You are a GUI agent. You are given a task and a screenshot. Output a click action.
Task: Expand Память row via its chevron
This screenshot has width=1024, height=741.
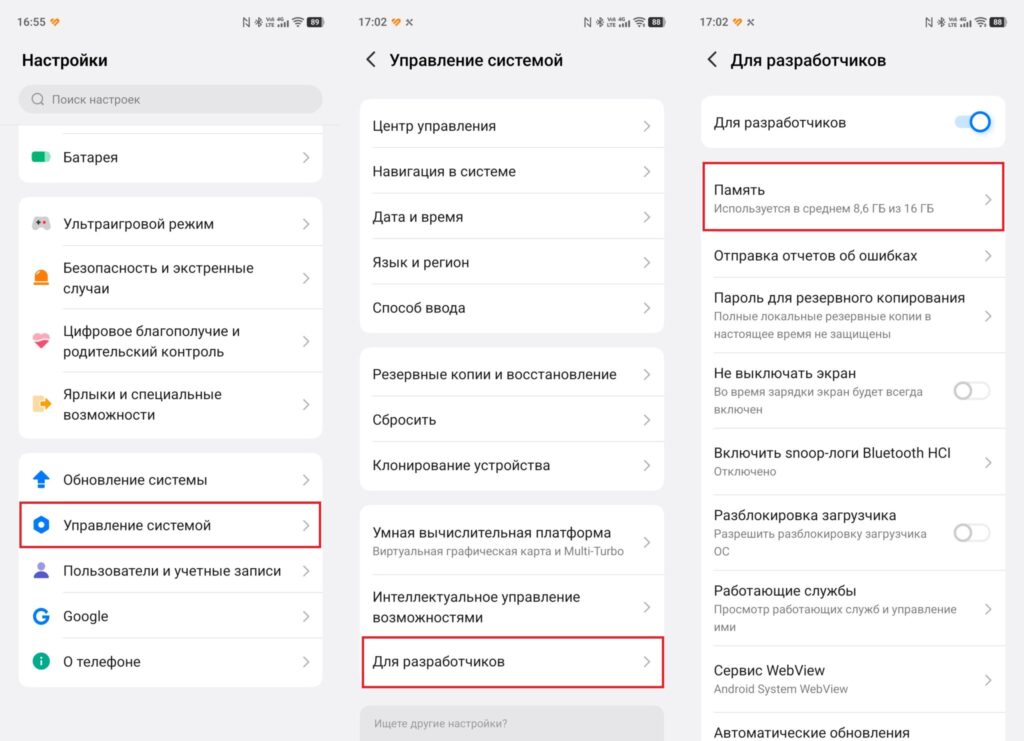click(987, 199)
